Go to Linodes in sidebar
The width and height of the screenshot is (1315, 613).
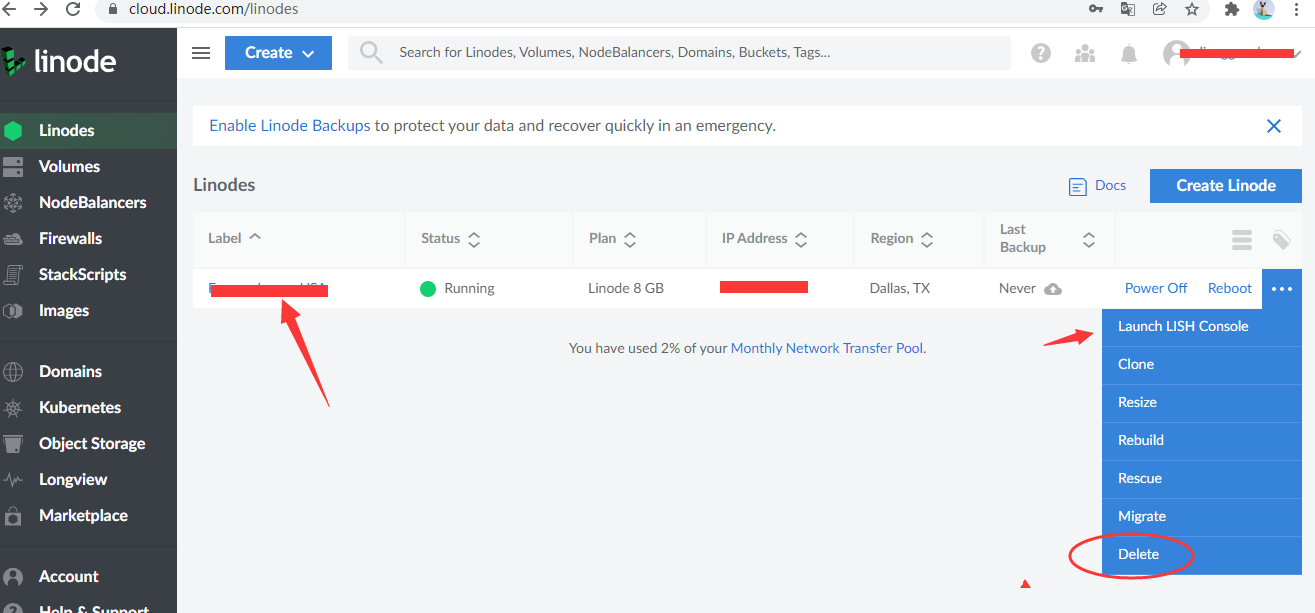pyautogui.click(x=88, y=130)
